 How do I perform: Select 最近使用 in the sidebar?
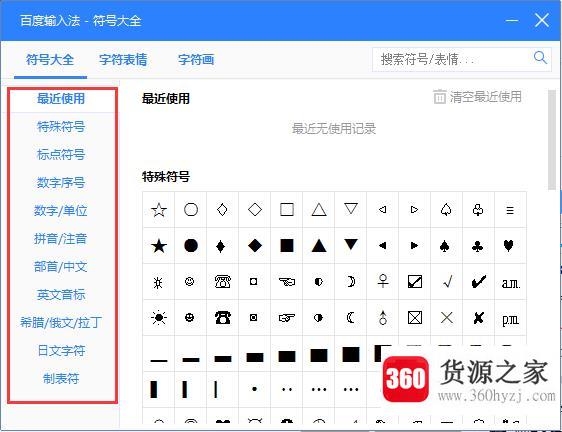pyautogui.click(x=61, y=98)
